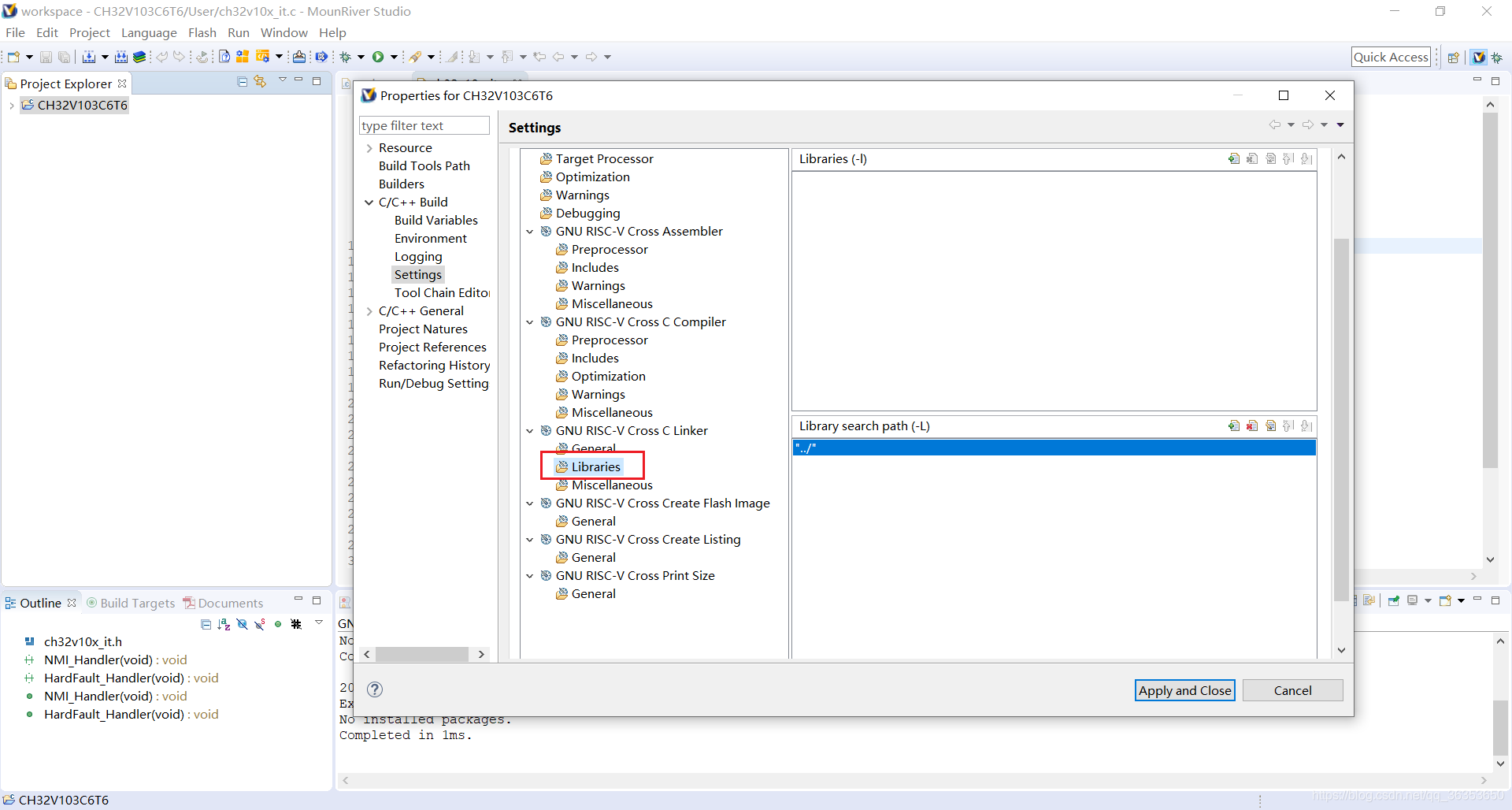Open the File menu

15,32
